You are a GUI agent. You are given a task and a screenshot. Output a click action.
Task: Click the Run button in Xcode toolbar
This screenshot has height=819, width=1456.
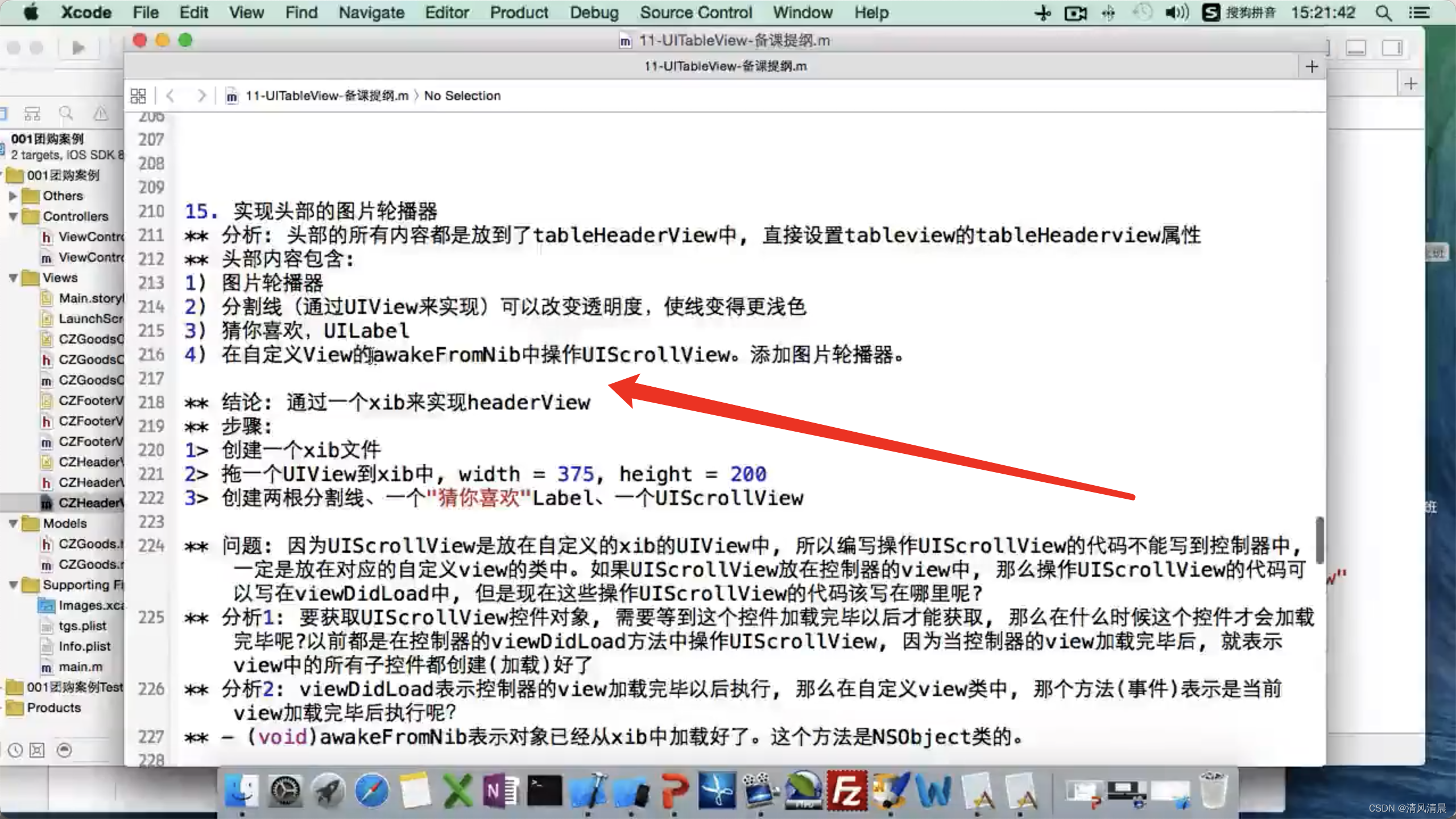pos(78,48)
